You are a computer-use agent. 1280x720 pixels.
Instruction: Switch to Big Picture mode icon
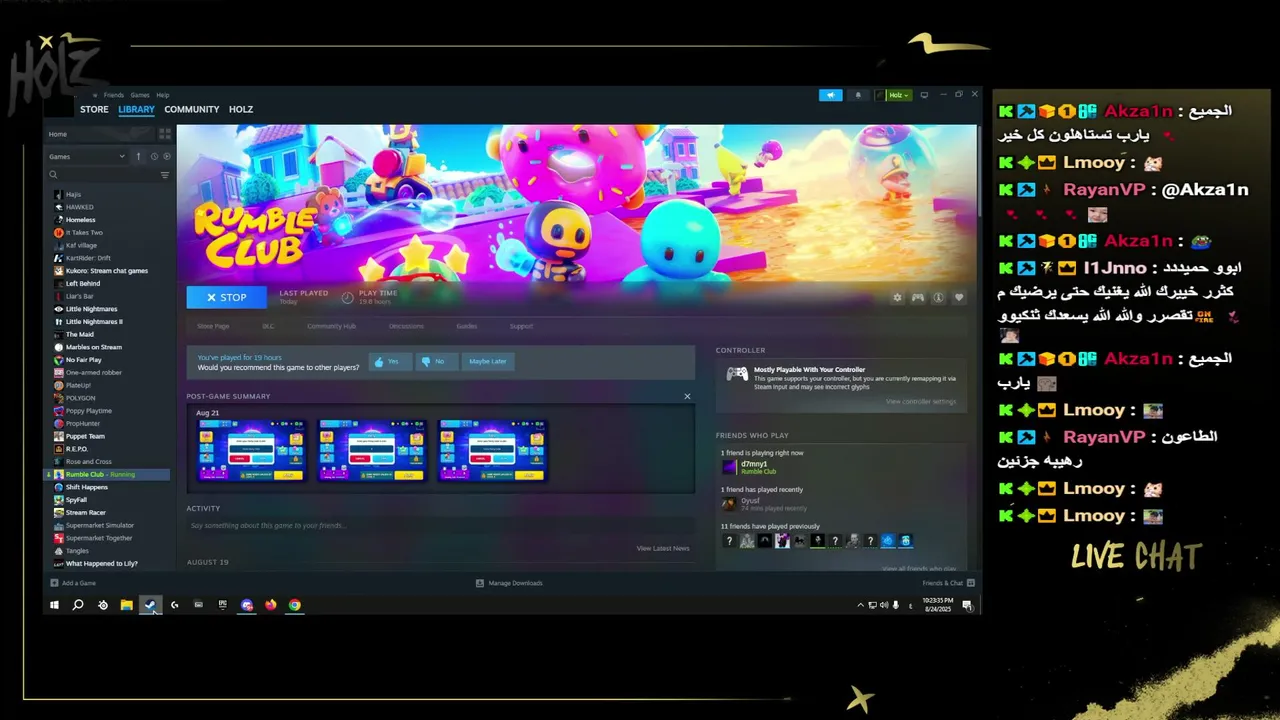(x=924, y=95)
